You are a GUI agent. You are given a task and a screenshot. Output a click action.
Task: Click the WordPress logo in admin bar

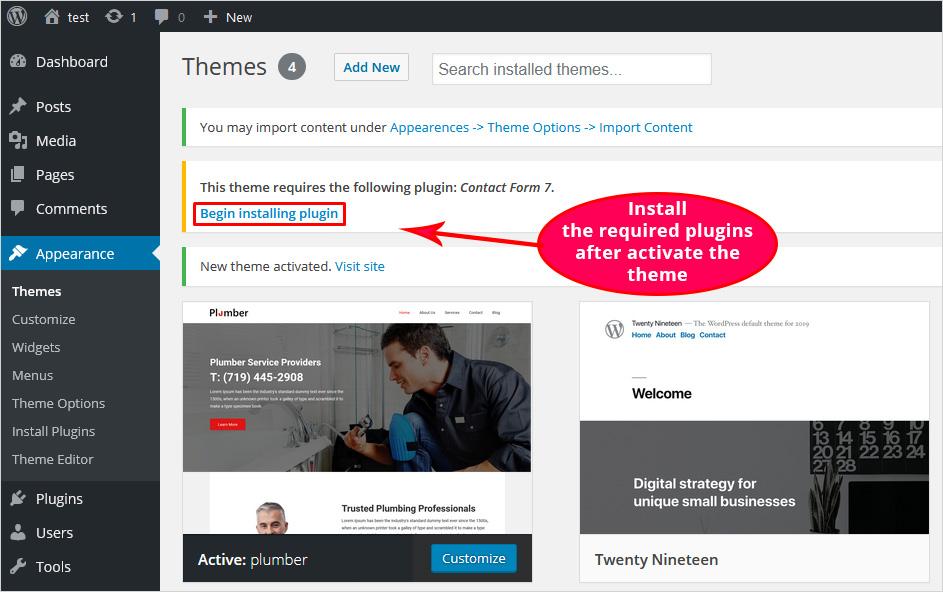17,16
